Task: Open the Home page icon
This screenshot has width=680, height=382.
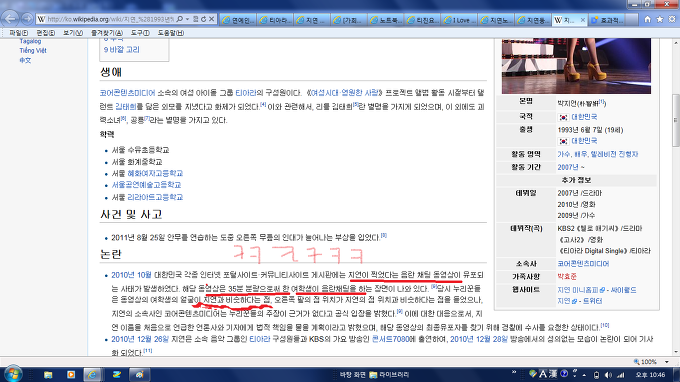Action: (x=647, y=20)
